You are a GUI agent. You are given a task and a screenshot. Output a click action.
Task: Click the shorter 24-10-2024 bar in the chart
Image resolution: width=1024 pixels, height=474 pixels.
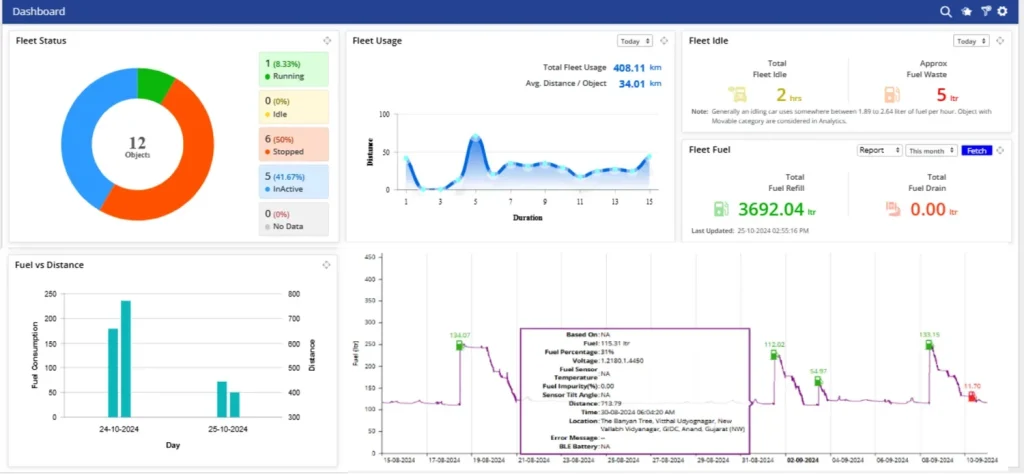pos(113,372)
